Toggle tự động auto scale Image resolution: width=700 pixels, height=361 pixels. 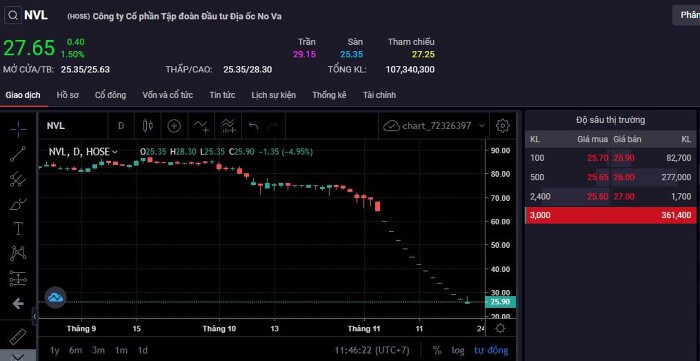pos(491,350)
